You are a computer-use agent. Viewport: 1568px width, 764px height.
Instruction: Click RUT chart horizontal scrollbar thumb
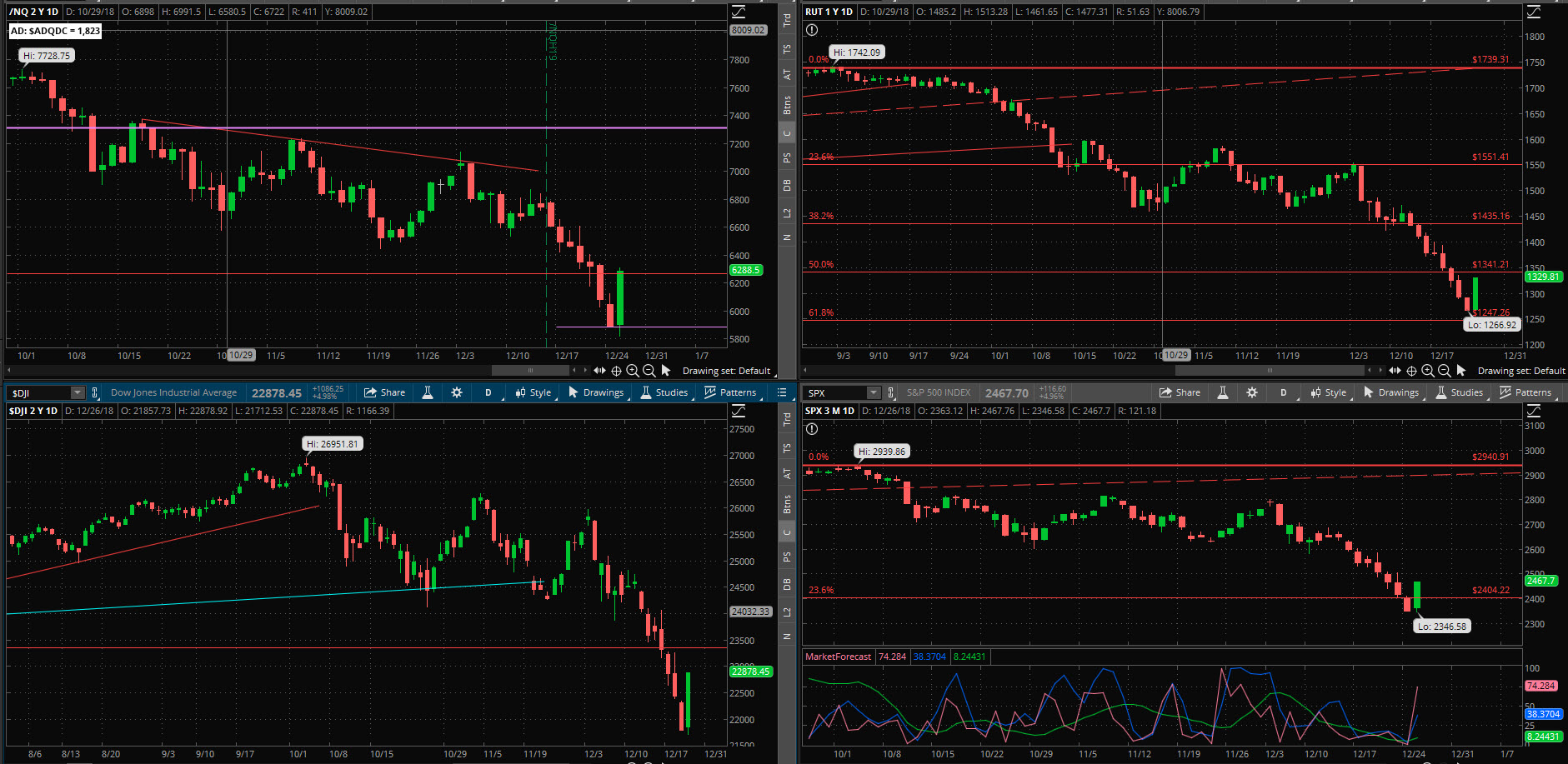click(1270, 371)
